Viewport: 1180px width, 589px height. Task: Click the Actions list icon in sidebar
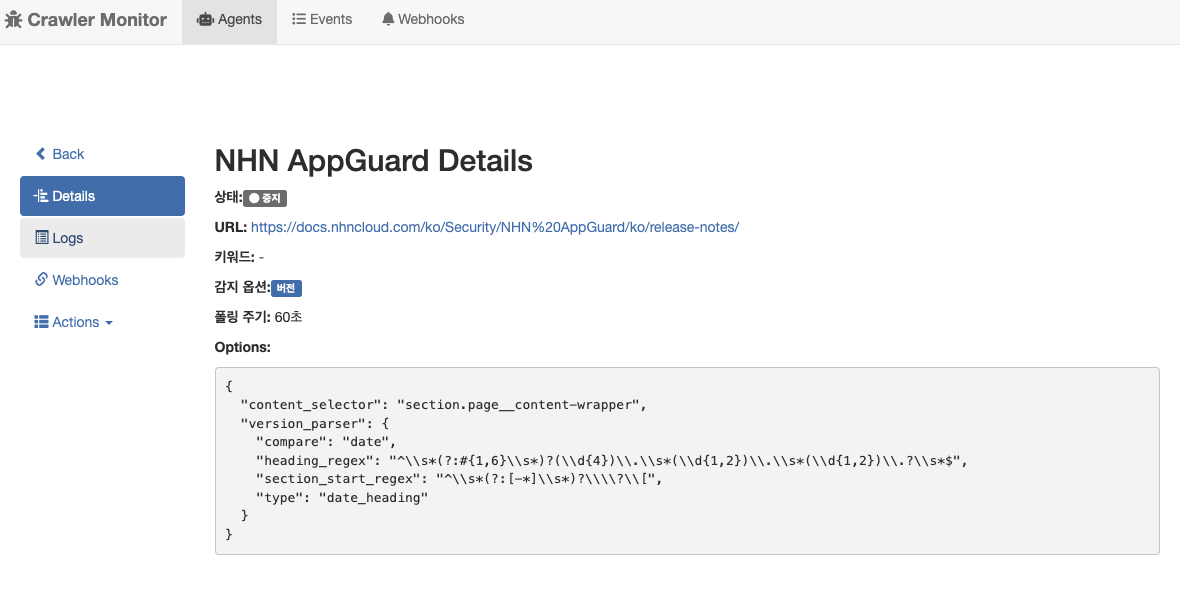(41, 322)
